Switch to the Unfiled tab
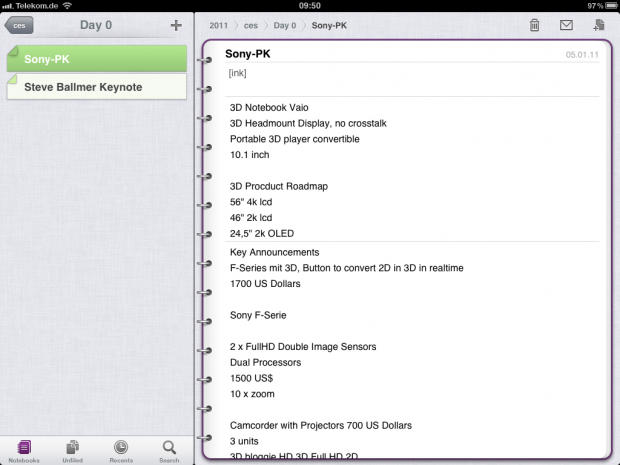620x465 pixels. pyautogui.click(x=72, y=451)
